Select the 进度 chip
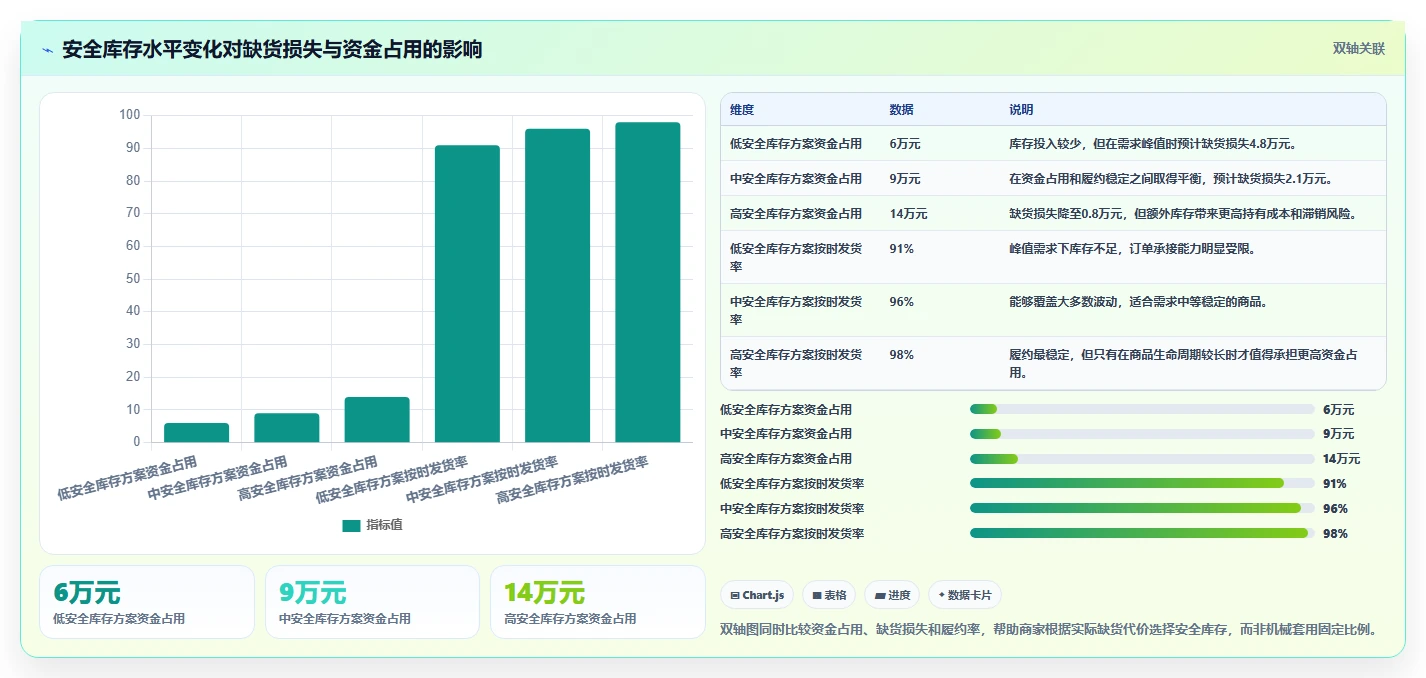The image size is (1426, 678). coord(892,595)
